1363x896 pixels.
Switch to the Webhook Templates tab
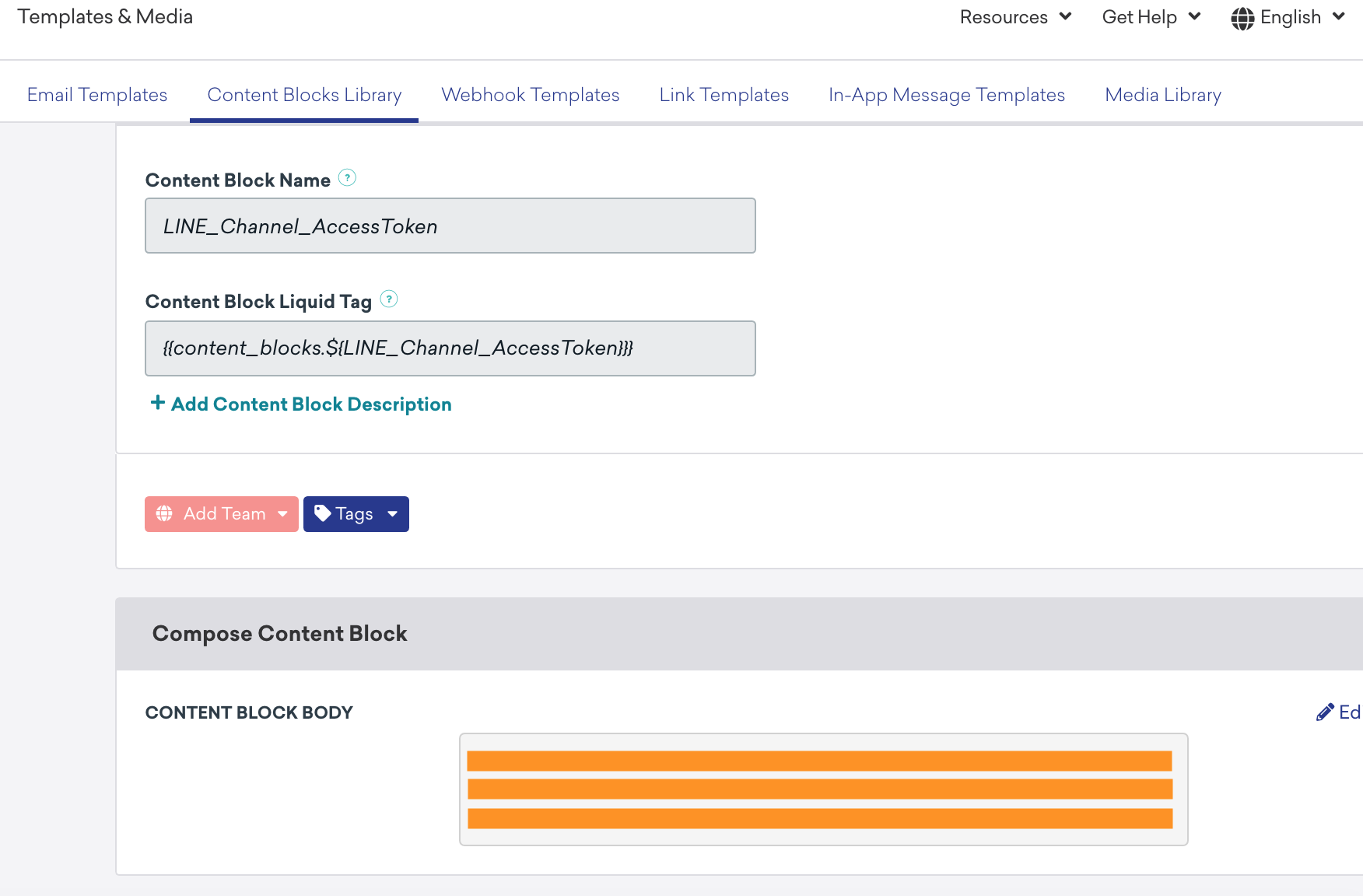(x=531, y=95)
